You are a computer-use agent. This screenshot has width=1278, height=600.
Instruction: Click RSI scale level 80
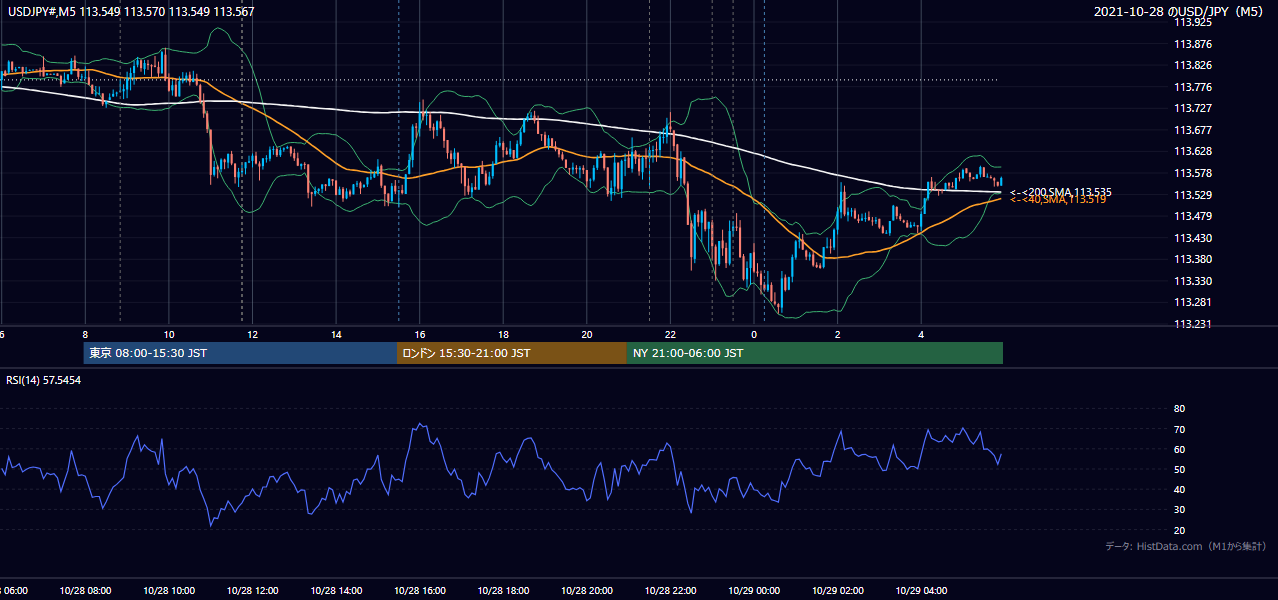pos(1179,409)
